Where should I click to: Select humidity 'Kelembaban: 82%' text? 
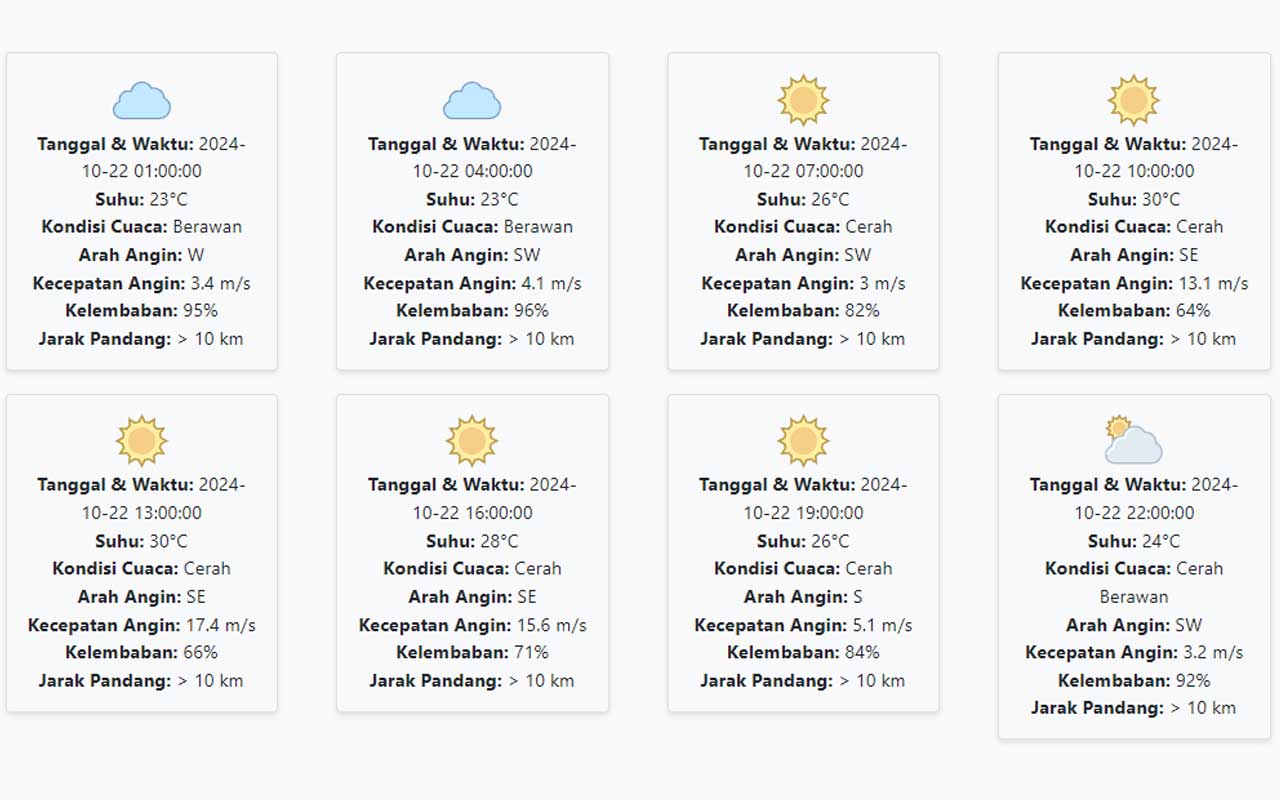click(x=803, y=310)
